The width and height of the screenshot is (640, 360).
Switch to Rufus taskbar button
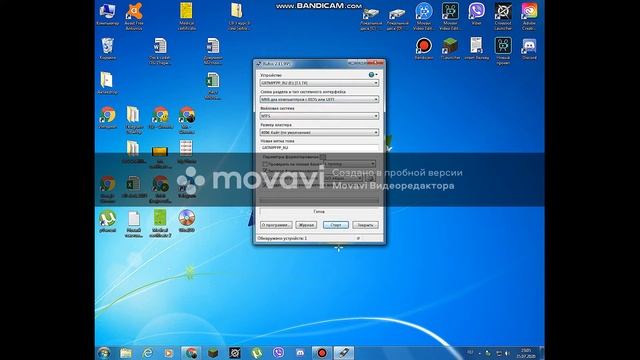tap(344, 353)
